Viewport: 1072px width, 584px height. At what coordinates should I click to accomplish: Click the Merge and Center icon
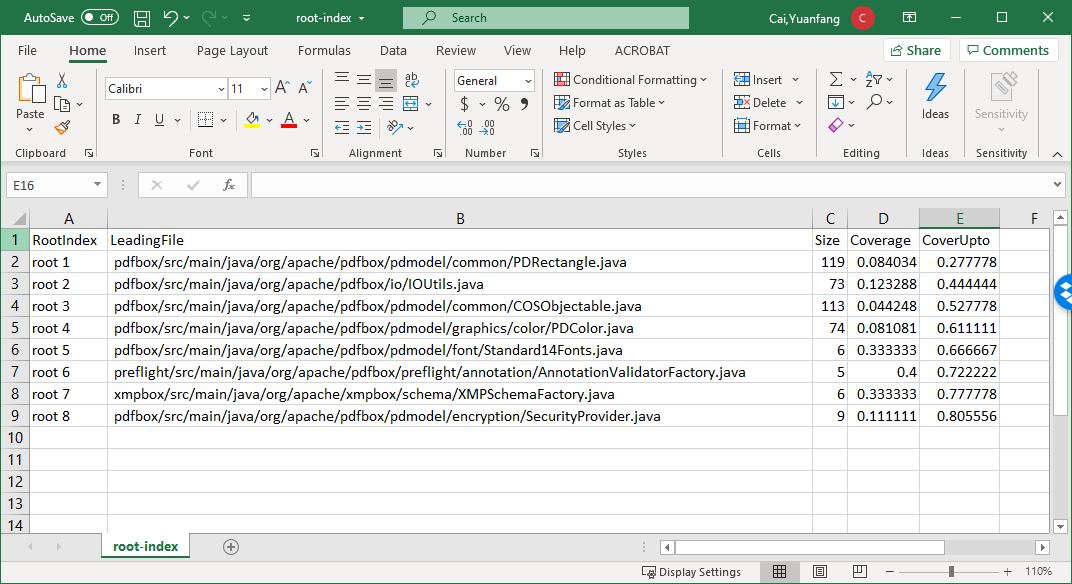tap(410, 103)
